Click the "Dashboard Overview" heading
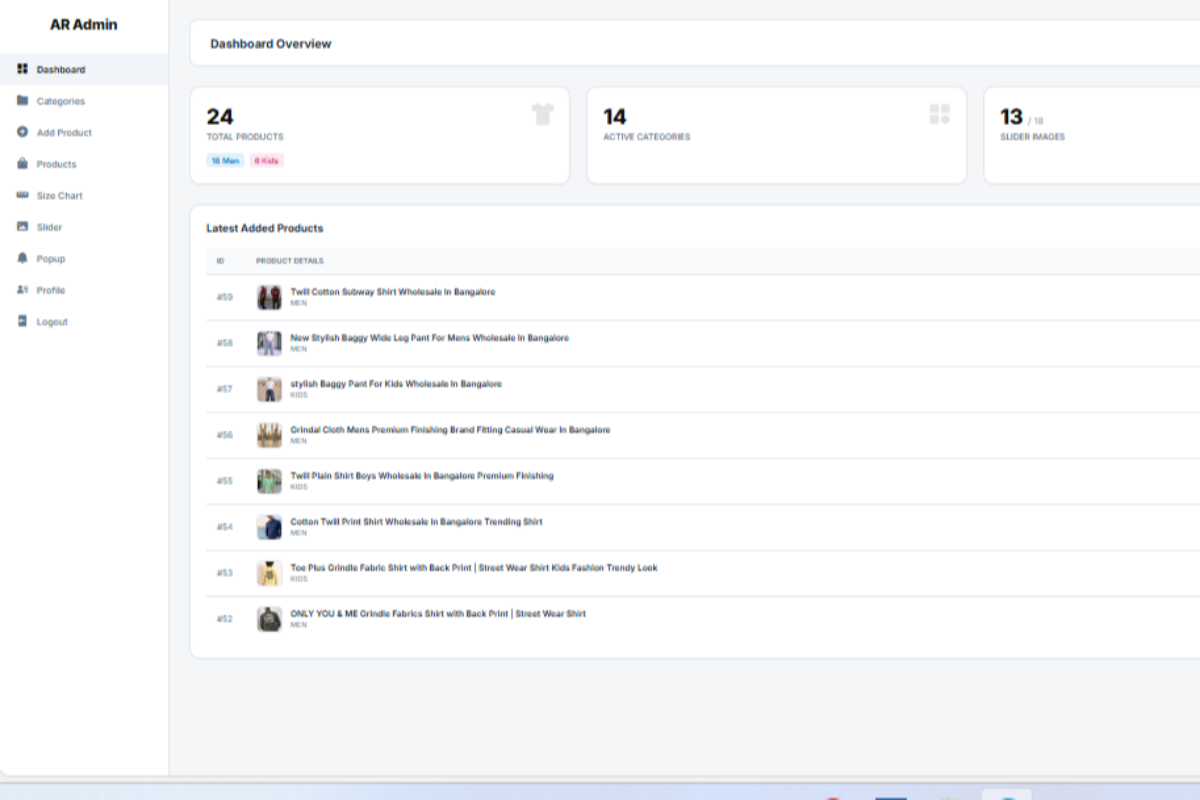 tap(271, 44)
